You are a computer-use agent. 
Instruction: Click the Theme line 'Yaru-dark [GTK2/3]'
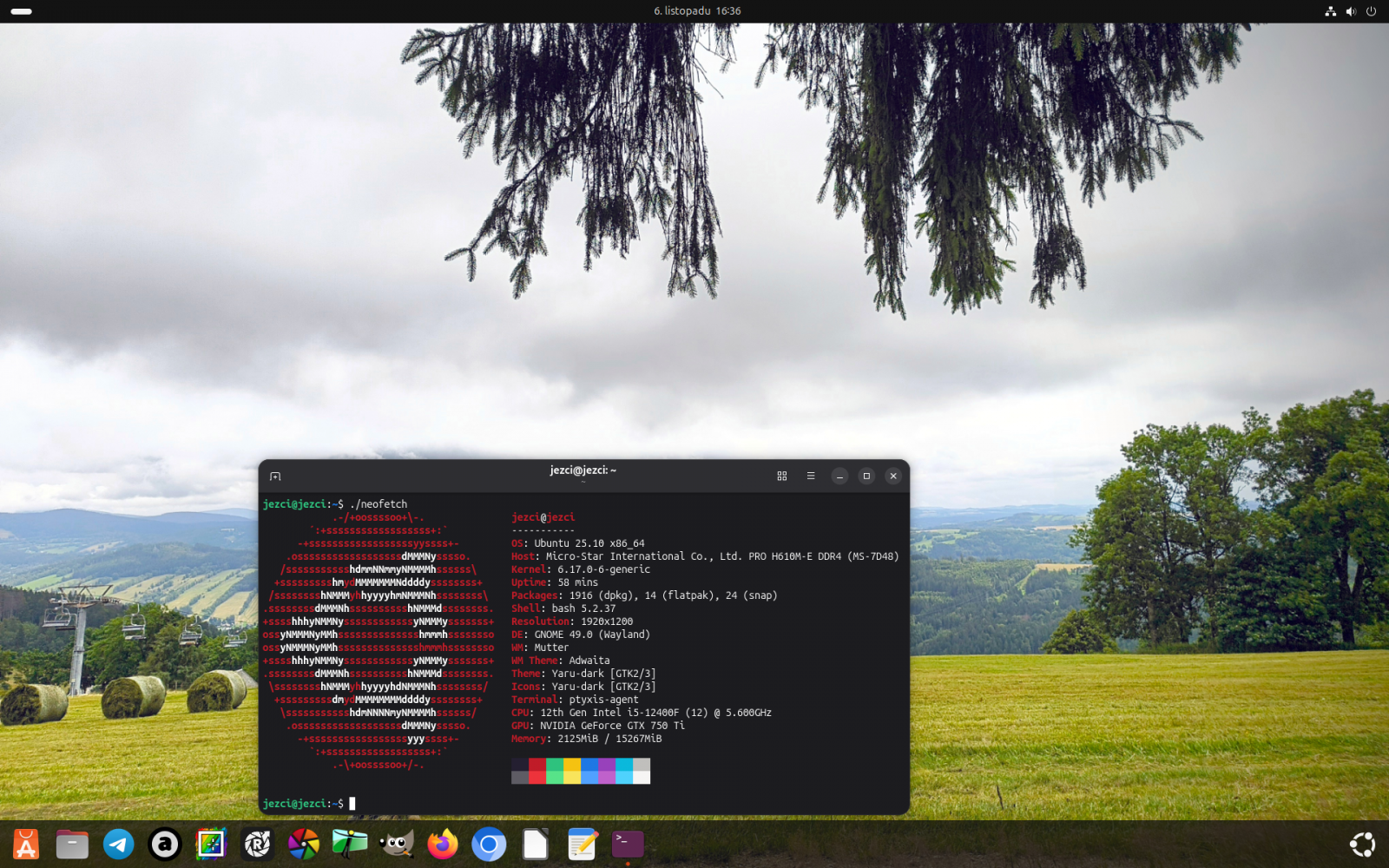(583, 674)
